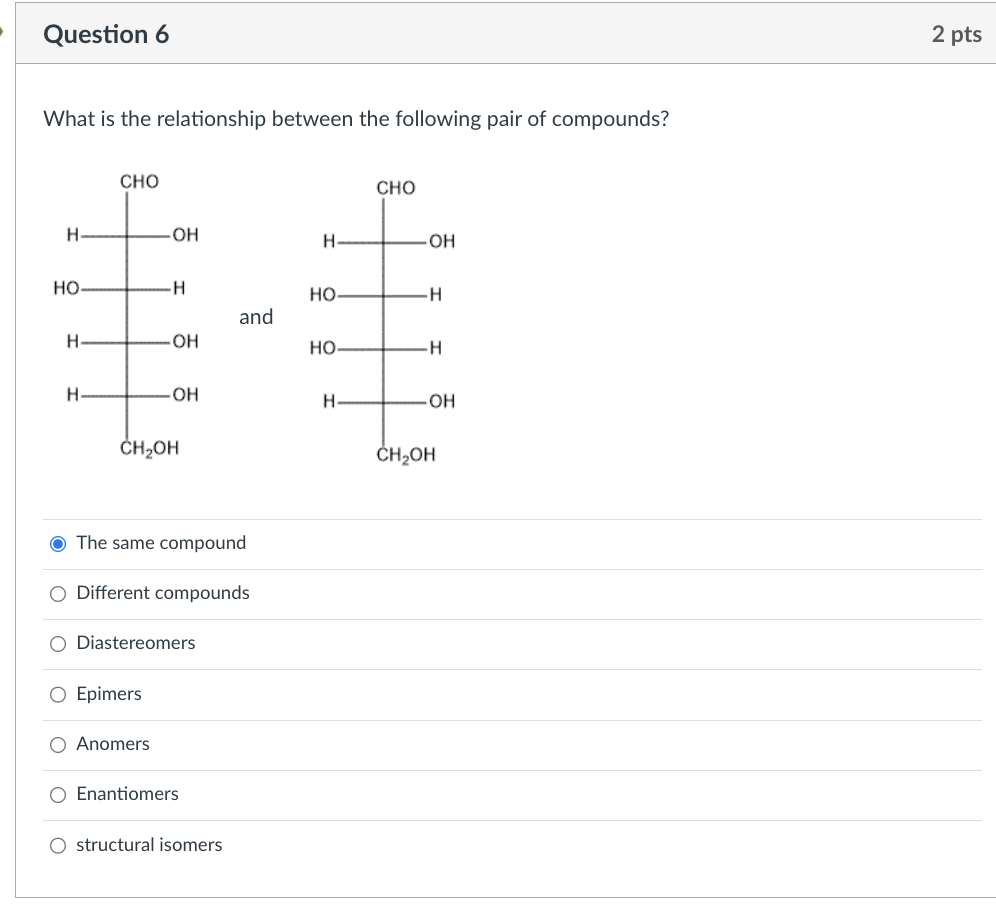The width and height of the screenshot is (996, 920).
Task: Click the 'Question 6' header title
Action: (x=106, y=34)
